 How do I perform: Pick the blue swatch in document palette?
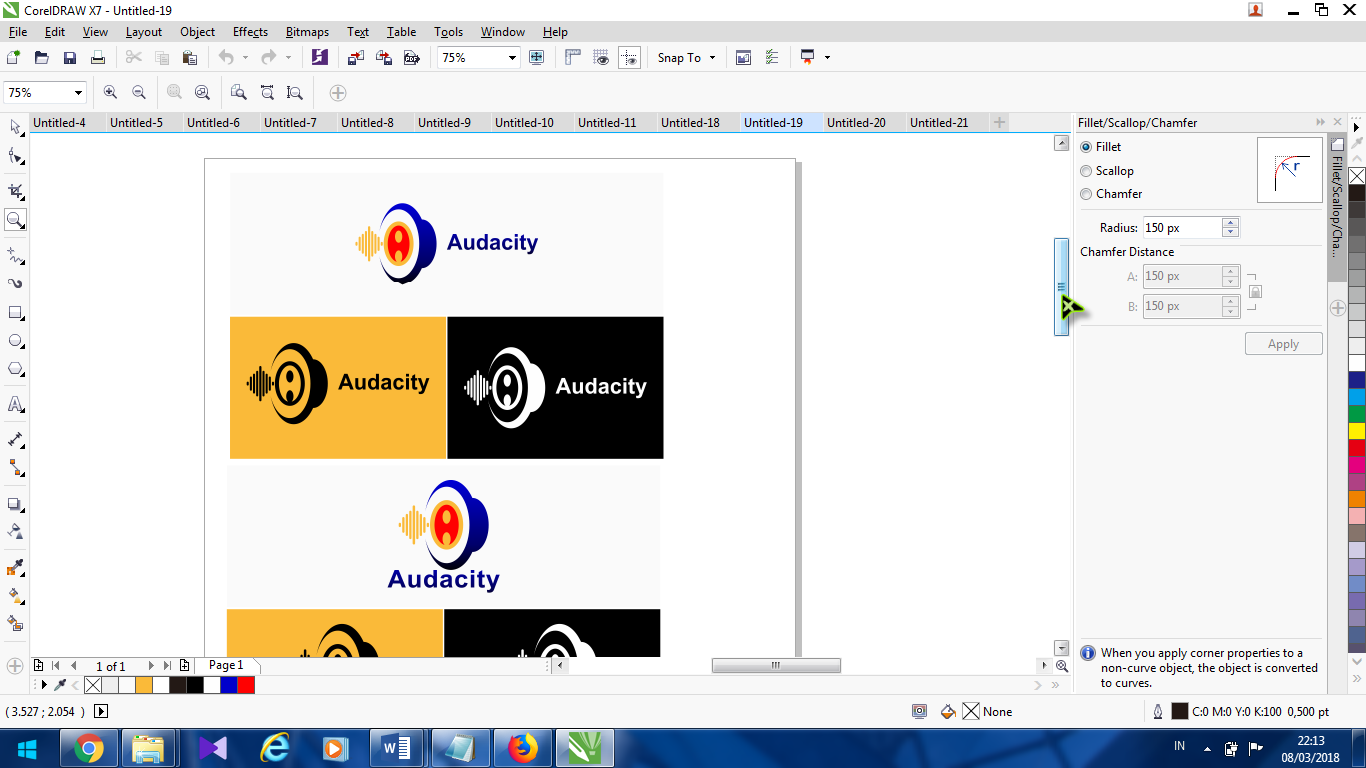click(x=229, y=685)
